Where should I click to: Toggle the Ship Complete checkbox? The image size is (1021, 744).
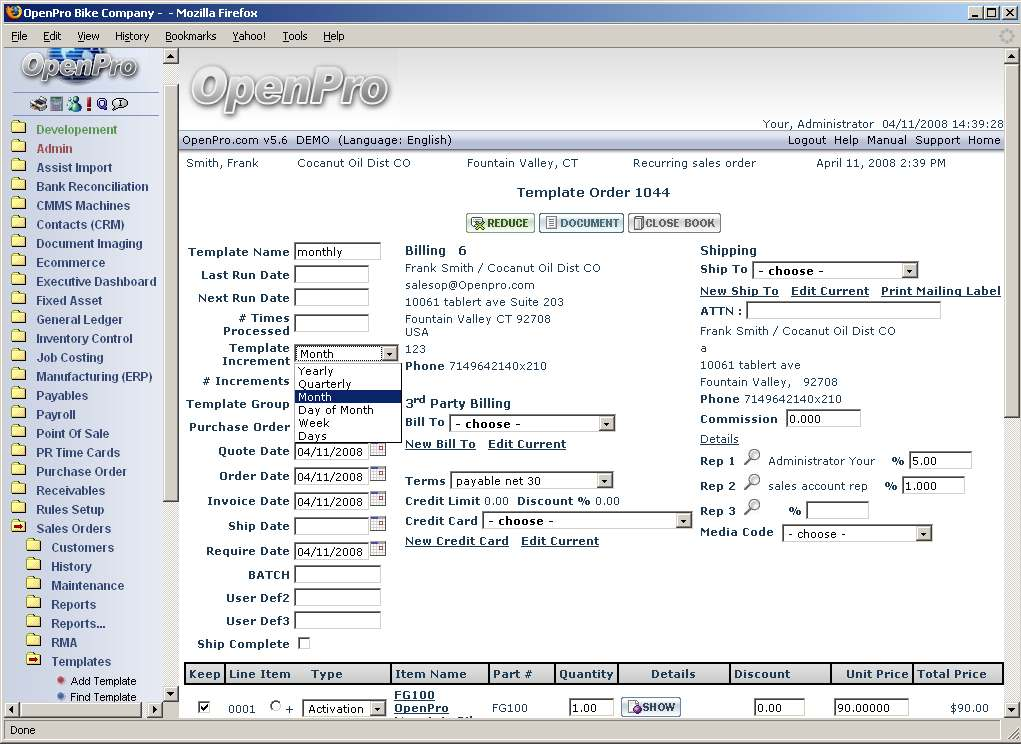coord(304,643)
